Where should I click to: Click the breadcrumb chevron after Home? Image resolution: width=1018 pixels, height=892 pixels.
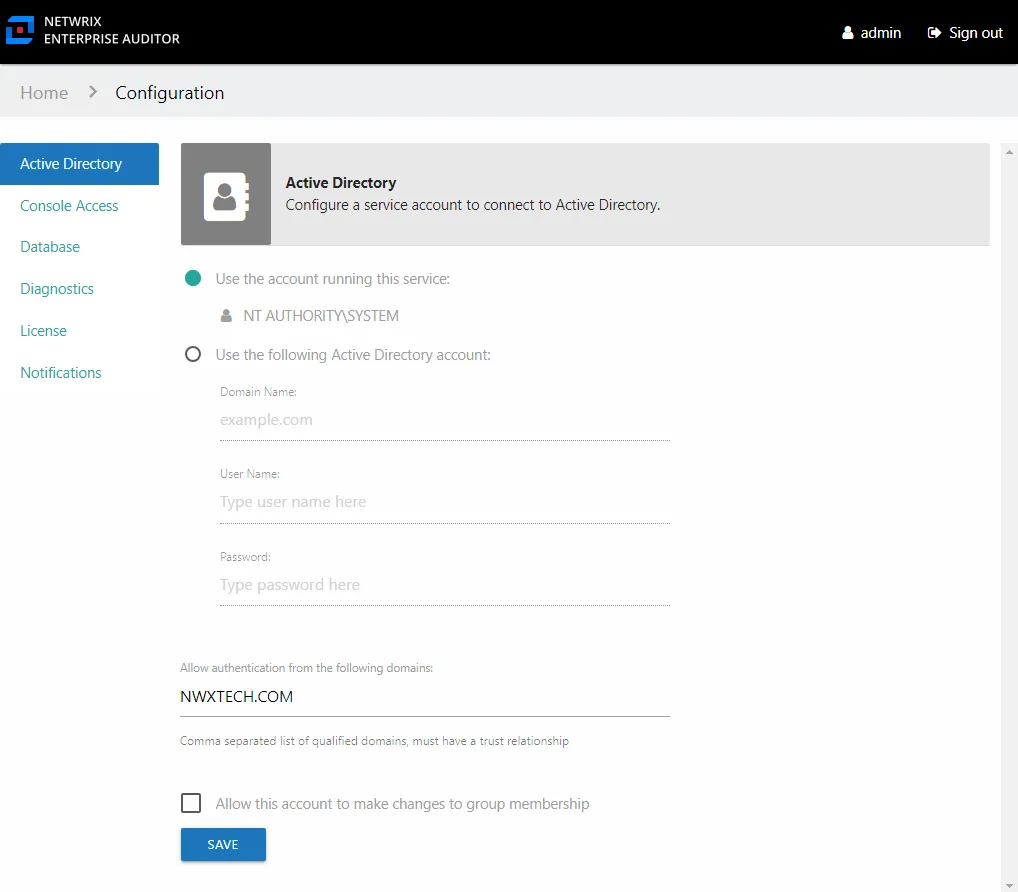[93, 92]
